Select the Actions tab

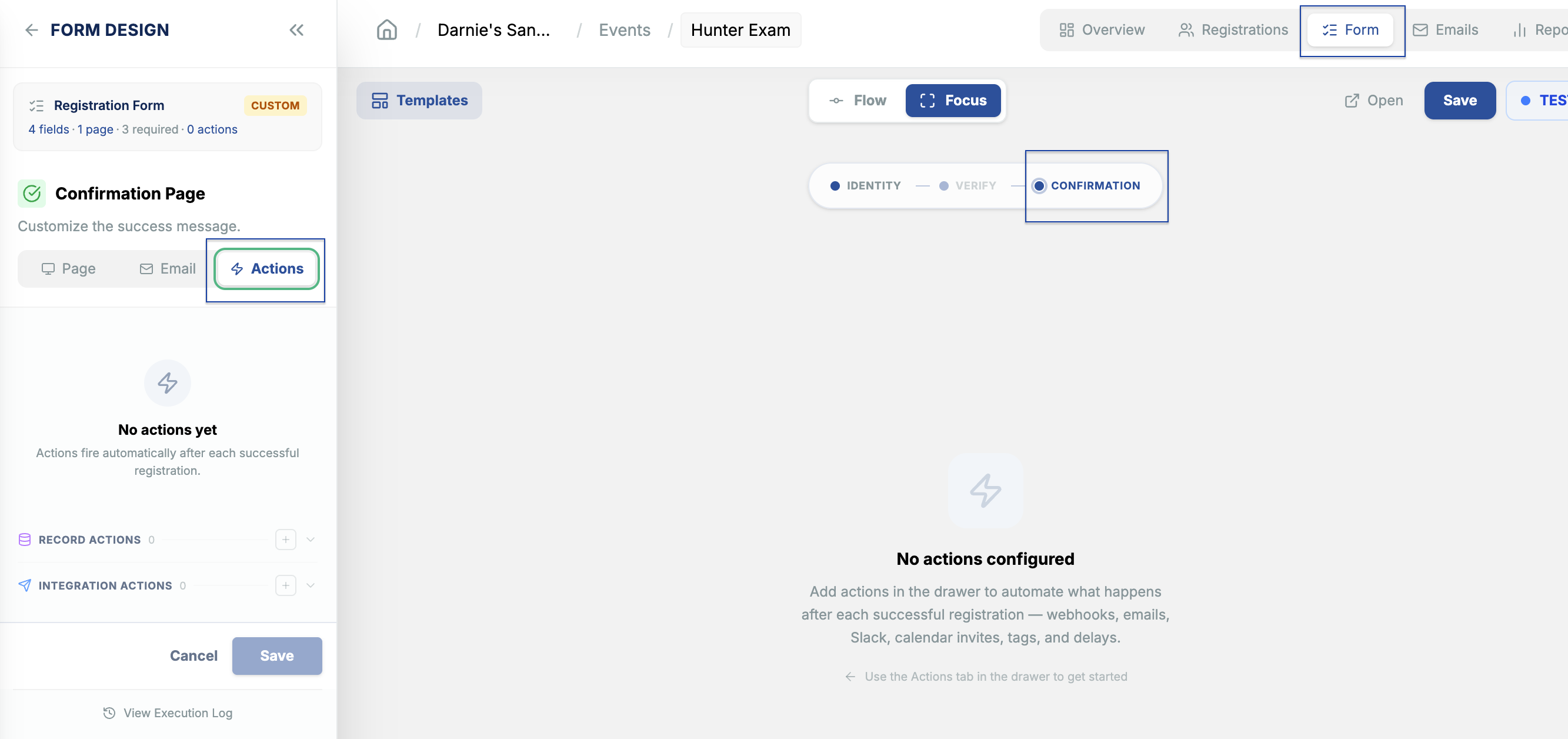click(x=266, y=269)
